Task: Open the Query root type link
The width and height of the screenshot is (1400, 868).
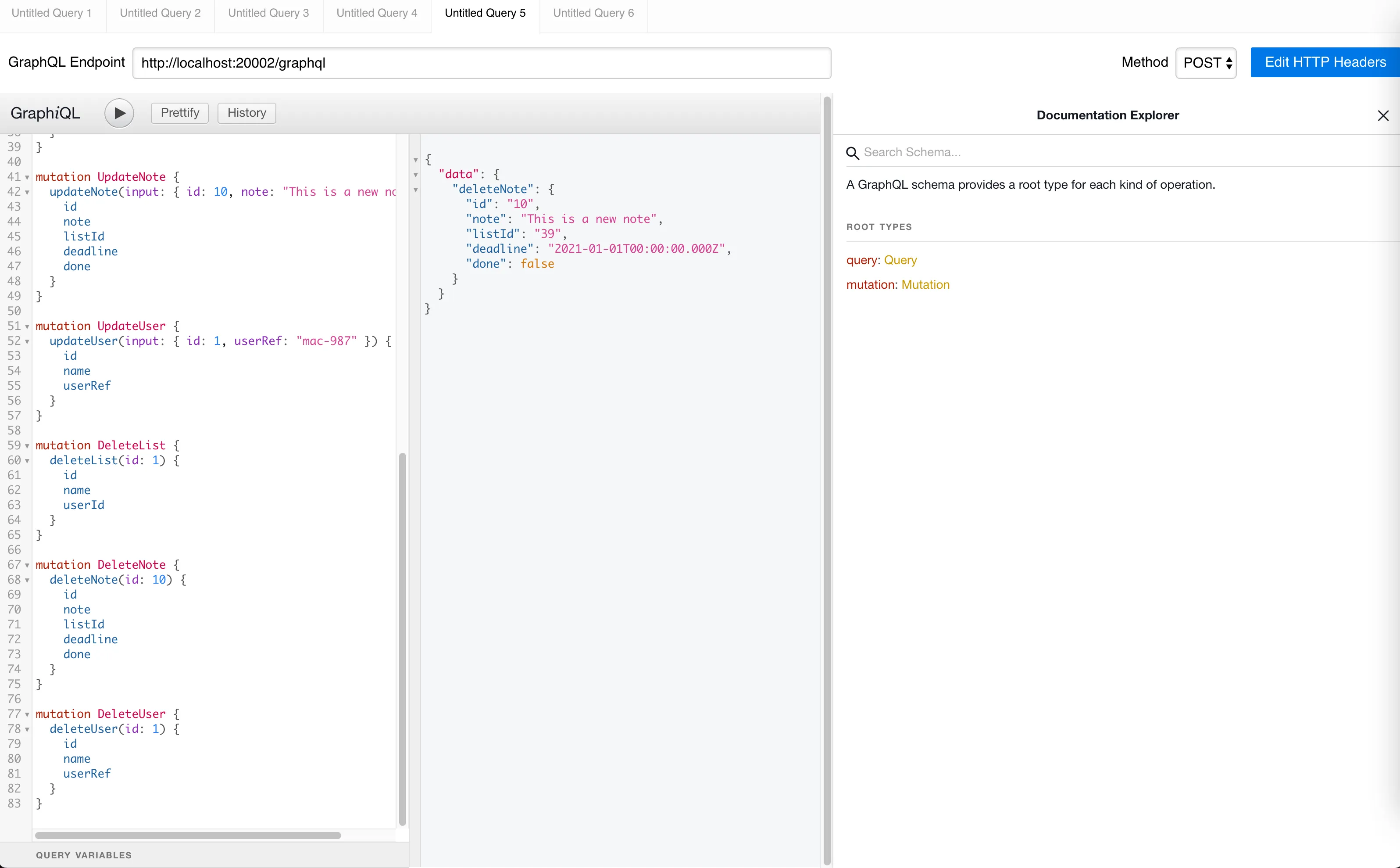Action: 900,260
